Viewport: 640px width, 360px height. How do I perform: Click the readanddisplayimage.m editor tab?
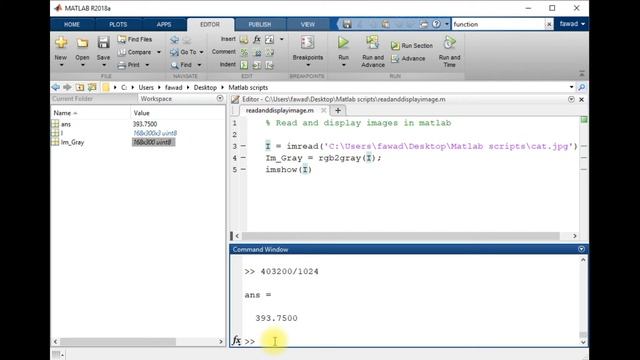pos(280,111)
